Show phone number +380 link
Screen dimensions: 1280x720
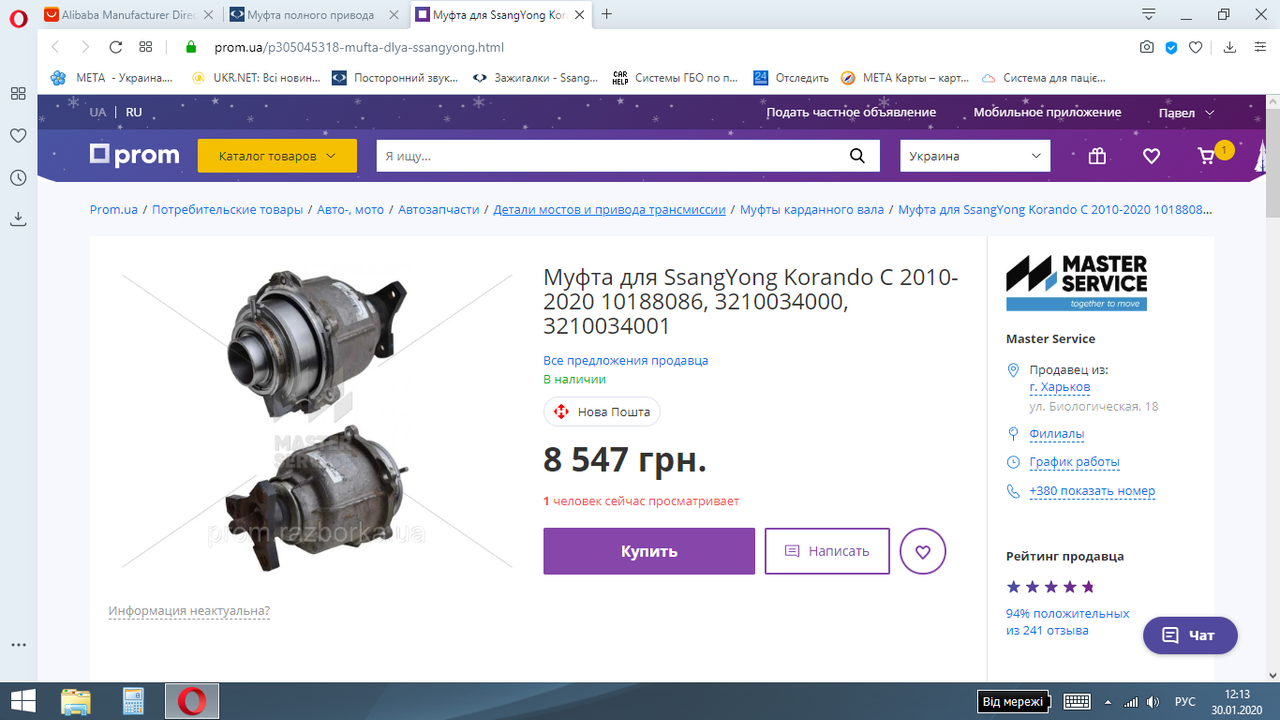point(1092,491)
